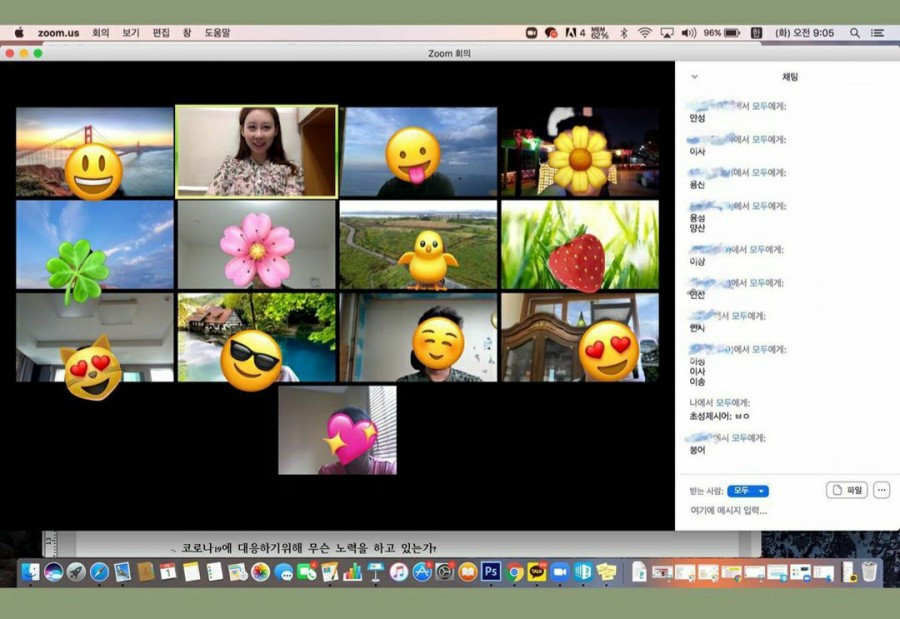900x619 pixels.
Task: Open Safari compass icon in Dock
Action: (99, 572)
